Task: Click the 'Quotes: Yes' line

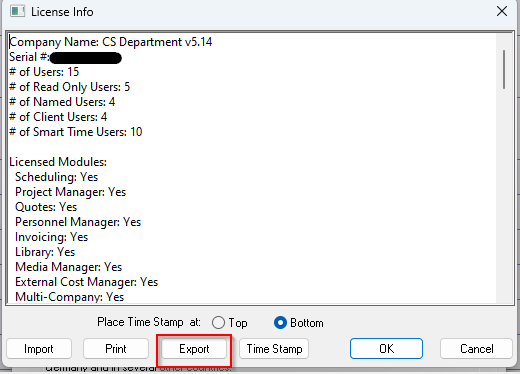Action: pyautogui.click(x=46, y=207)
